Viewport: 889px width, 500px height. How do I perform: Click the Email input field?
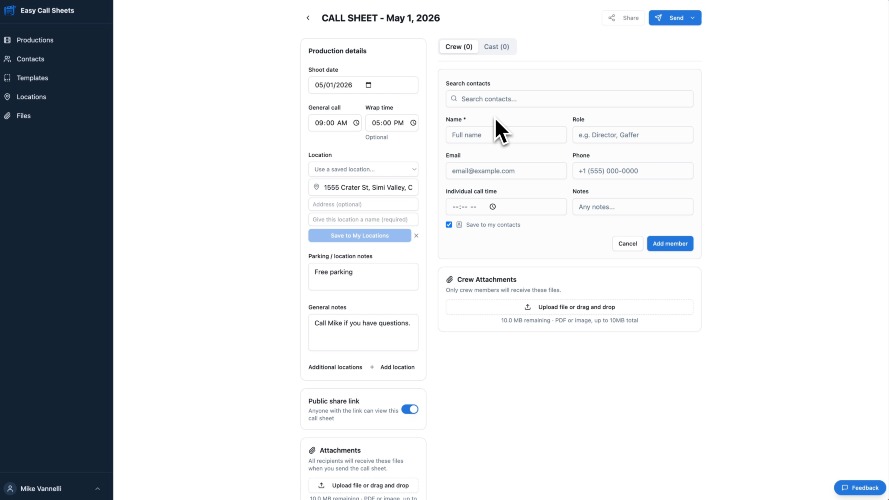pyautogui.click(x=506, y=171)
